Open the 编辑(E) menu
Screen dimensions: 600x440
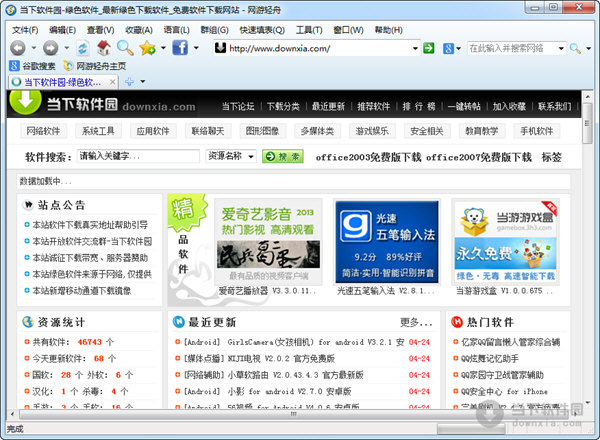click(62, 30)
